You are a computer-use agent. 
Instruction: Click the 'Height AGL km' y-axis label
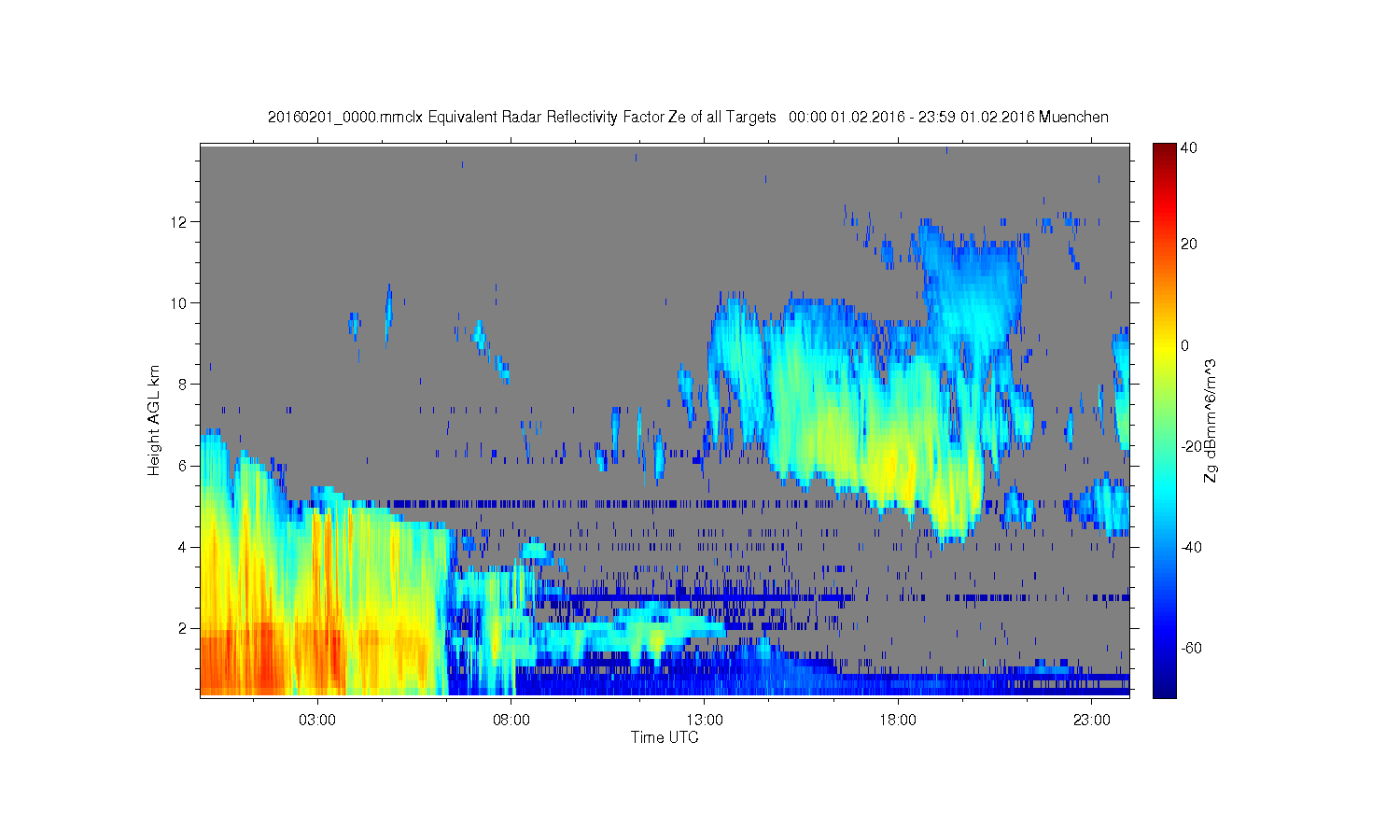154,420
